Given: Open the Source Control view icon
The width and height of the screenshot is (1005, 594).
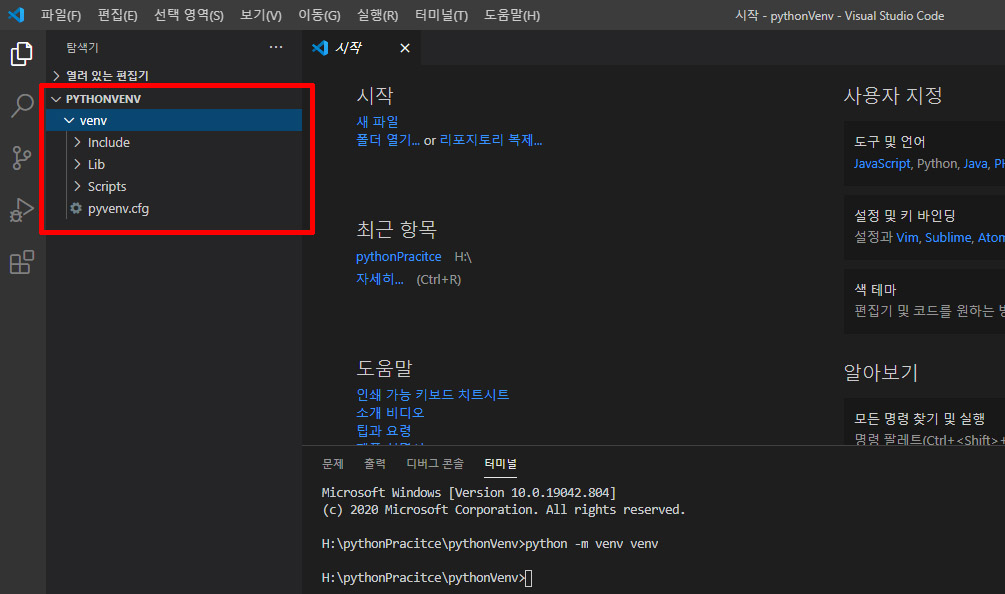Looking at the screenshot, I should click(x=22, y=158).
